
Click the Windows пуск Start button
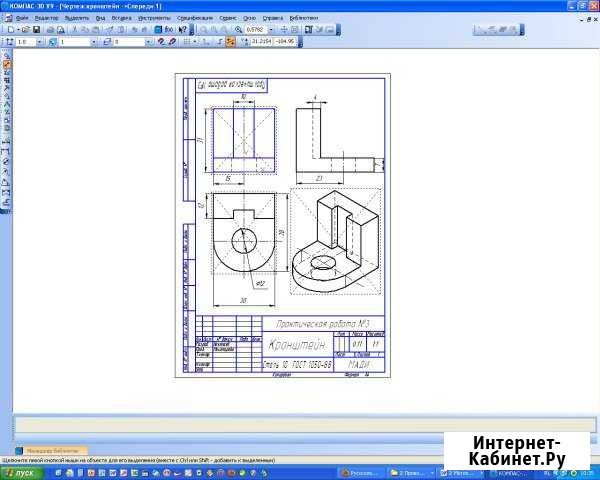pos(20,472)
